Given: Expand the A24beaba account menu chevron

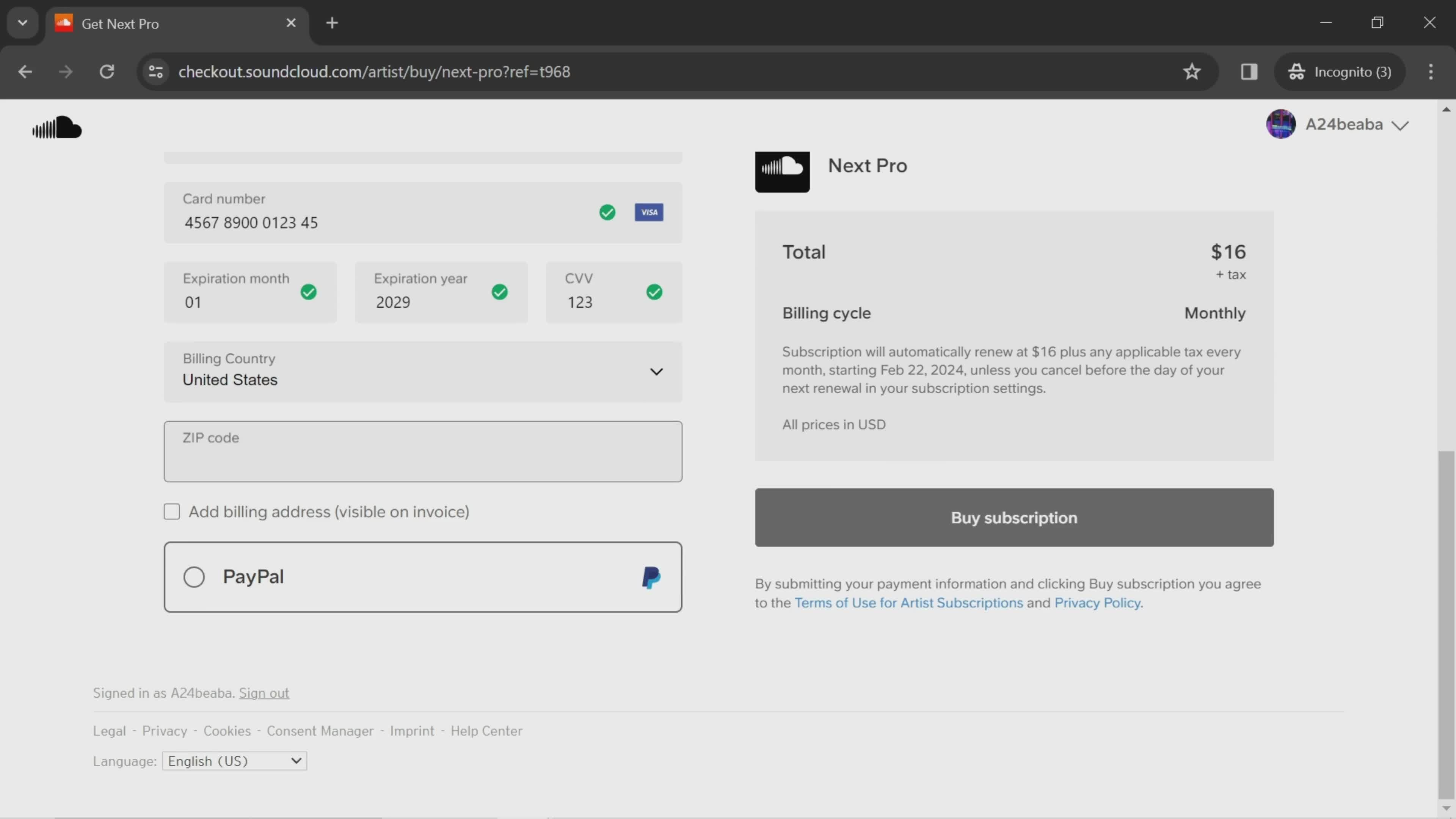Looking at the screenshot, I should click(x=1401, y=124).
